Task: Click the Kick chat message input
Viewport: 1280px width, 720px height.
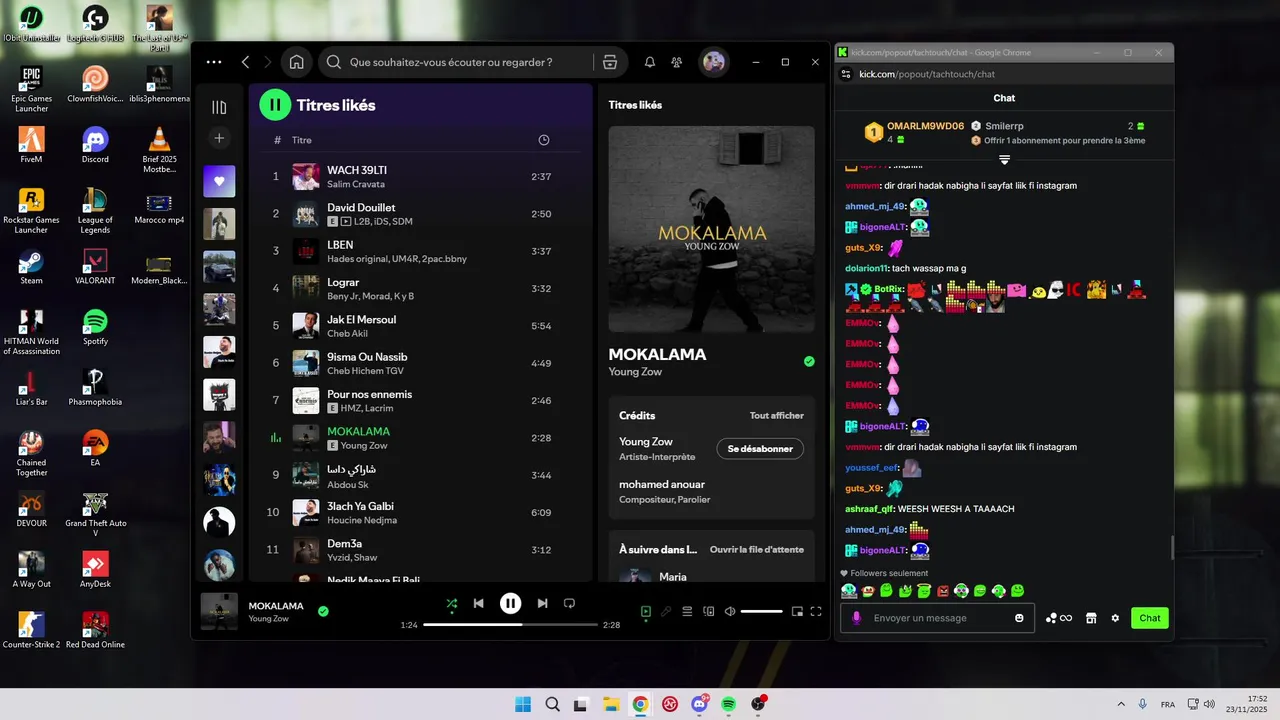Action: pos(937,618)
